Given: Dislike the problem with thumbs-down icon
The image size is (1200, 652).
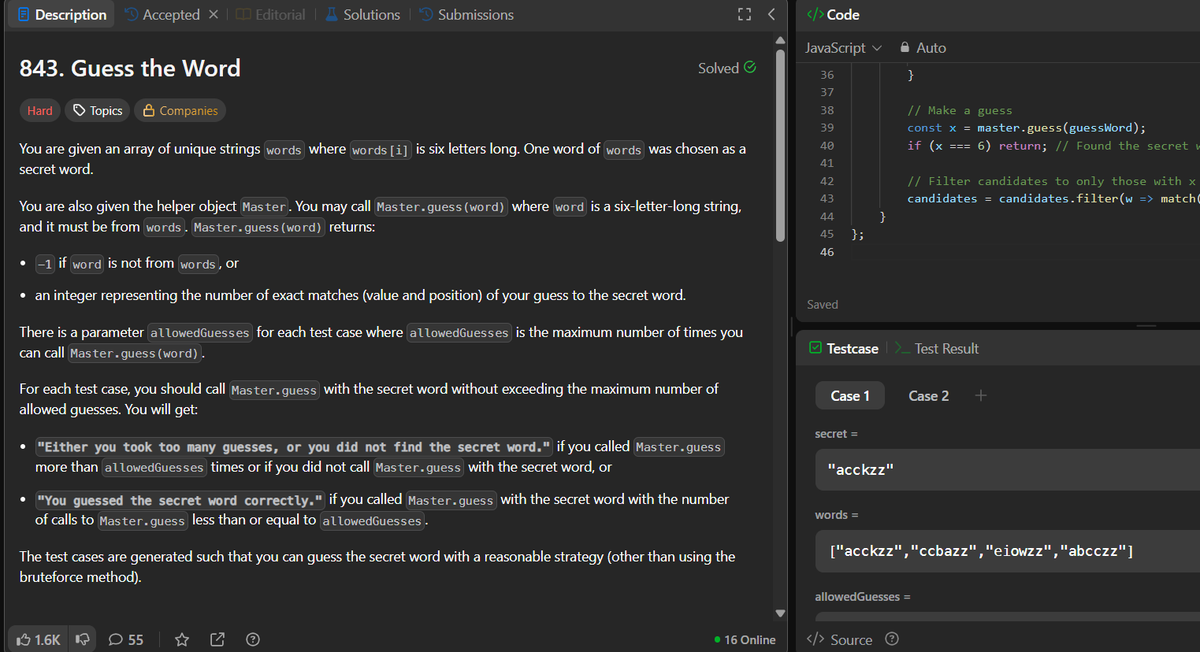Looking at the screenshot, I should [84, 639].
